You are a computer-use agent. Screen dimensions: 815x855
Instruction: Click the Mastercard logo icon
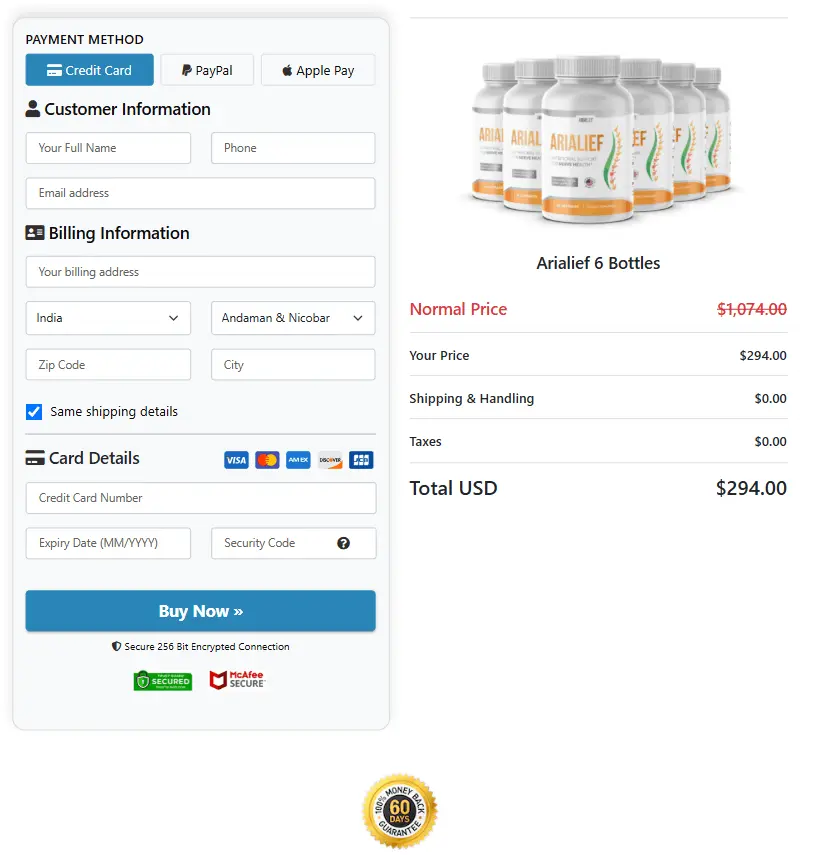click(x=267, y=460)
